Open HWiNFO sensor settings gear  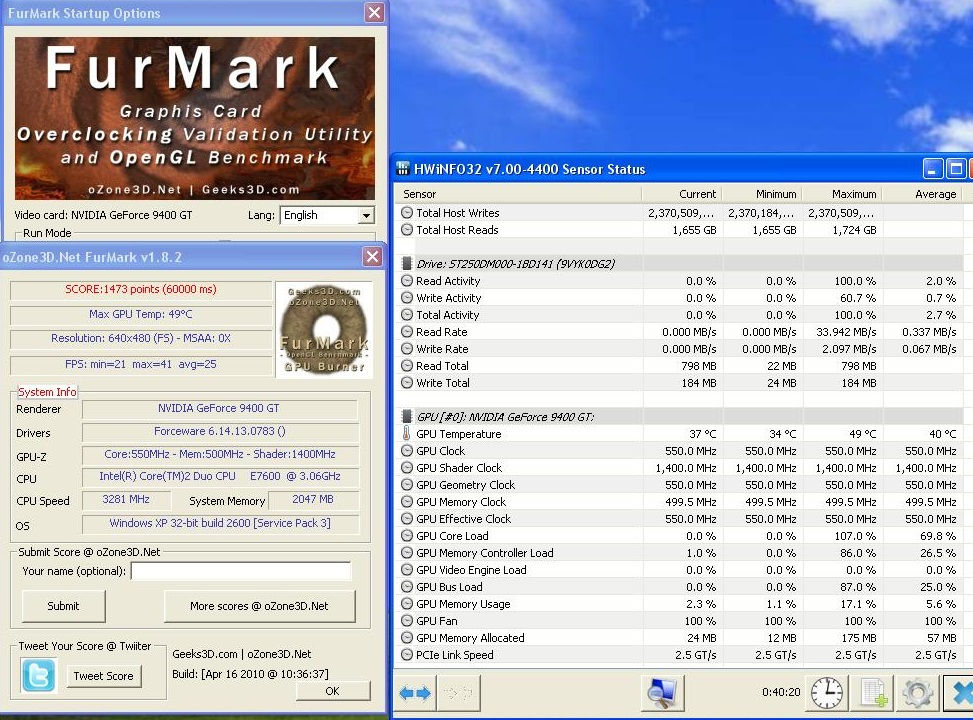(918, 693)
